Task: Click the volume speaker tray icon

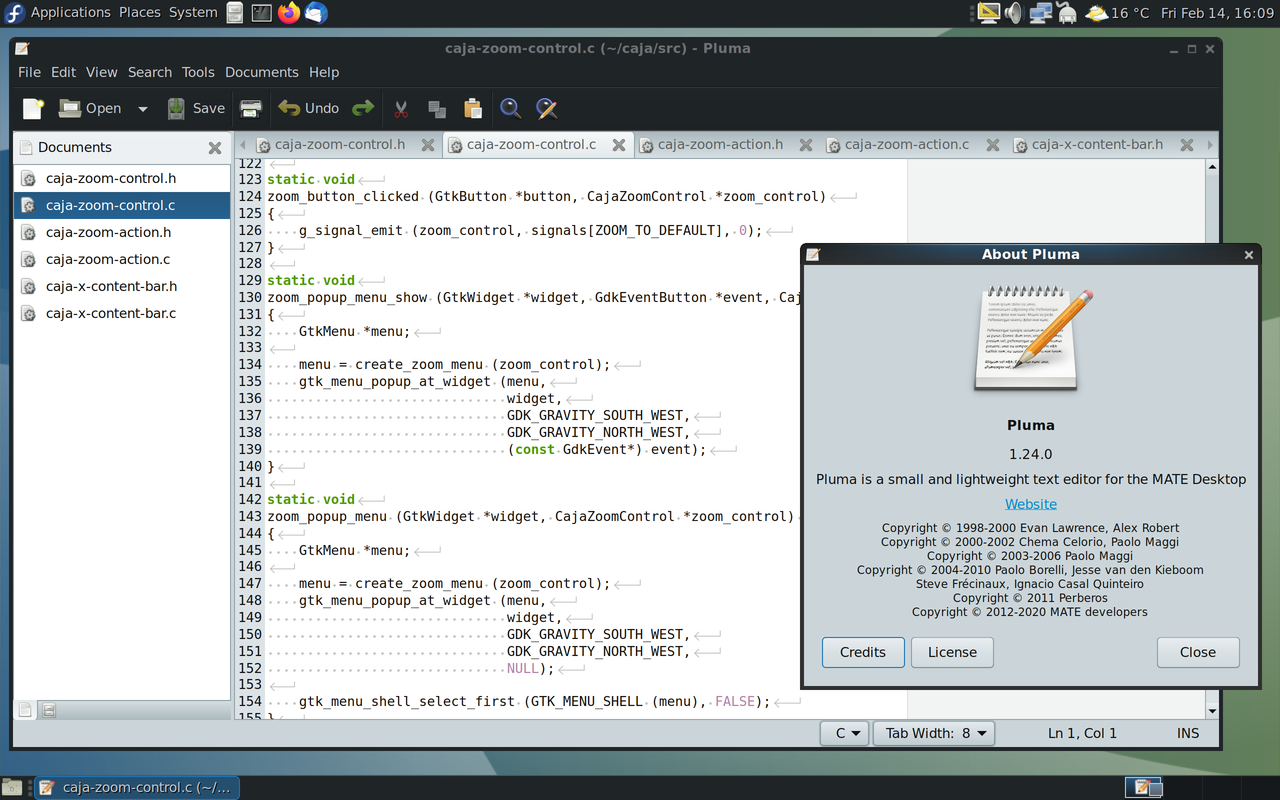Action: [1014, 13]
